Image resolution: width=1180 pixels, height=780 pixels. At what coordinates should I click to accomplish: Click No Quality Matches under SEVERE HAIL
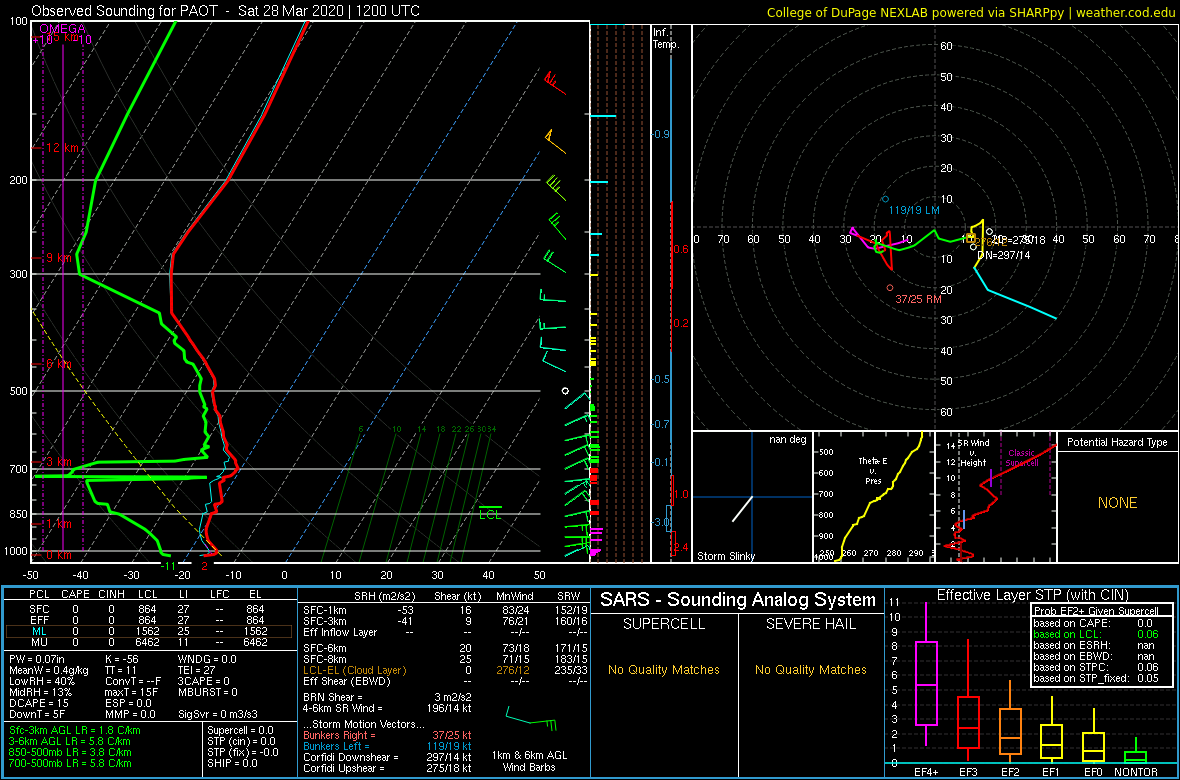(811, 669)
